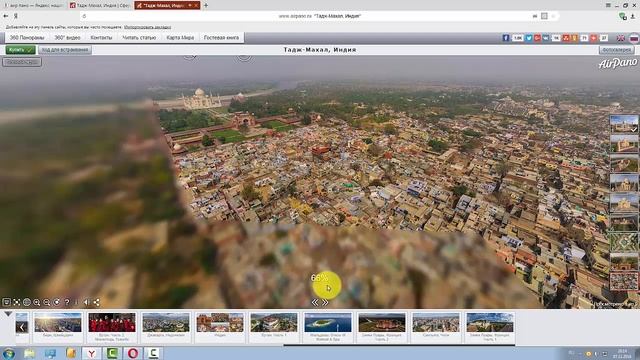The width and height of the screenshot is (640, 360).
Task: Share on Google Plus icon
Action: point(537,38)
